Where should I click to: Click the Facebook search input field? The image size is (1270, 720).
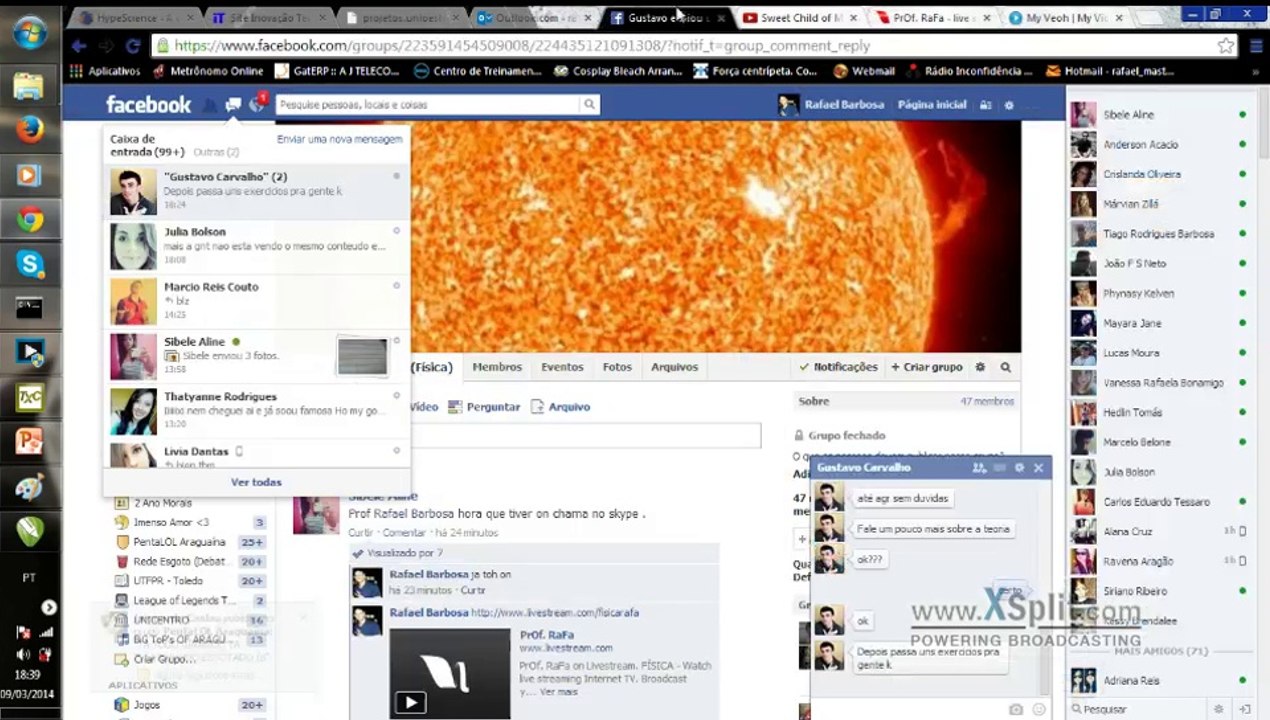pos(428,104)
